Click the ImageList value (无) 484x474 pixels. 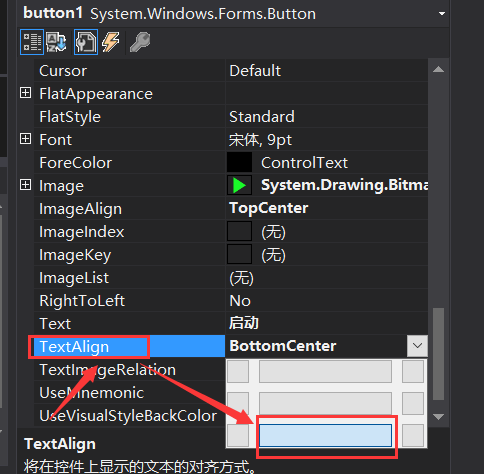click(241, 278)
